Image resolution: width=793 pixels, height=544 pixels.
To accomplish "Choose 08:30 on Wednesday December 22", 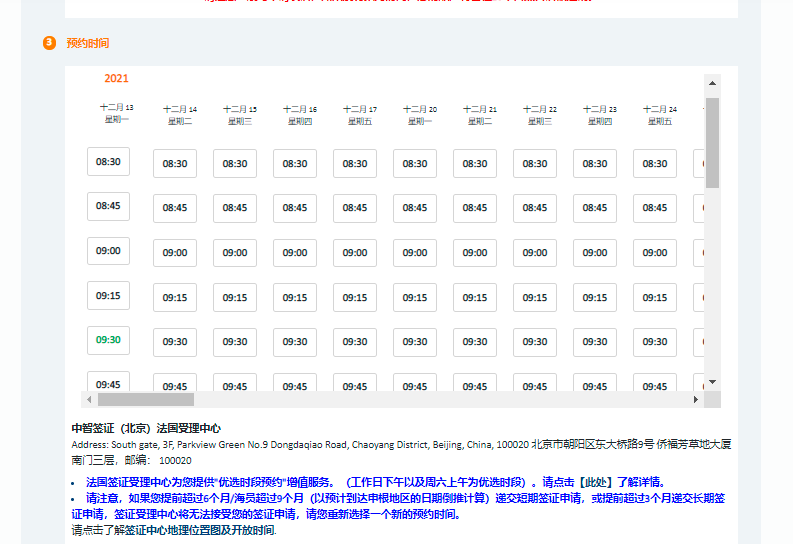I will [x=535, y=164].
